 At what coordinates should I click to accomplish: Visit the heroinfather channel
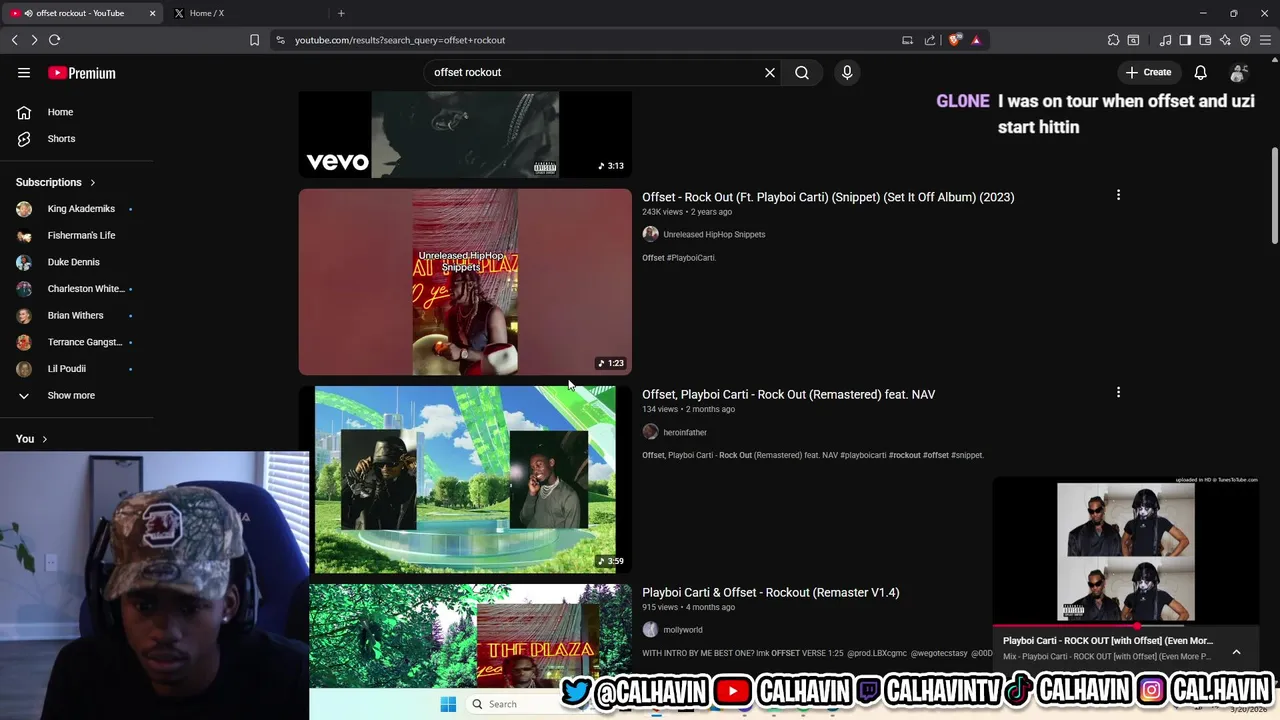tap(685, 432)
